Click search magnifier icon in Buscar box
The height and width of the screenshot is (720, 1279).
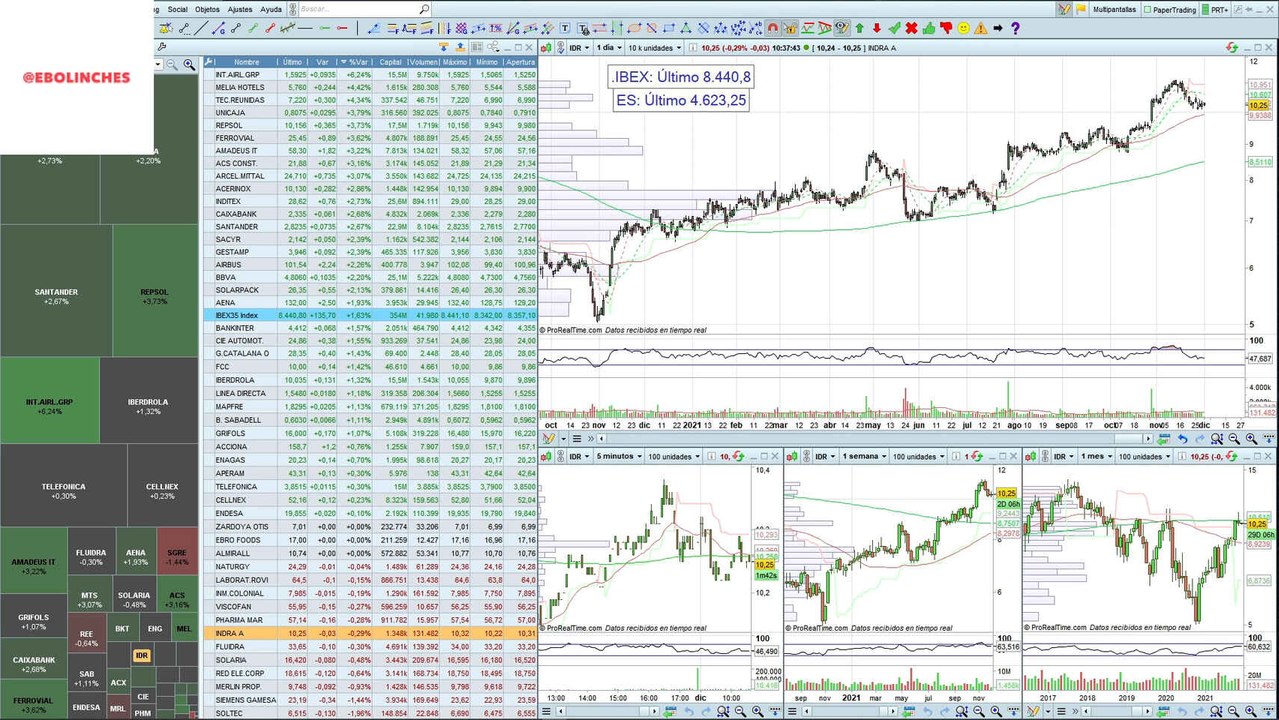tap(424, 9)
